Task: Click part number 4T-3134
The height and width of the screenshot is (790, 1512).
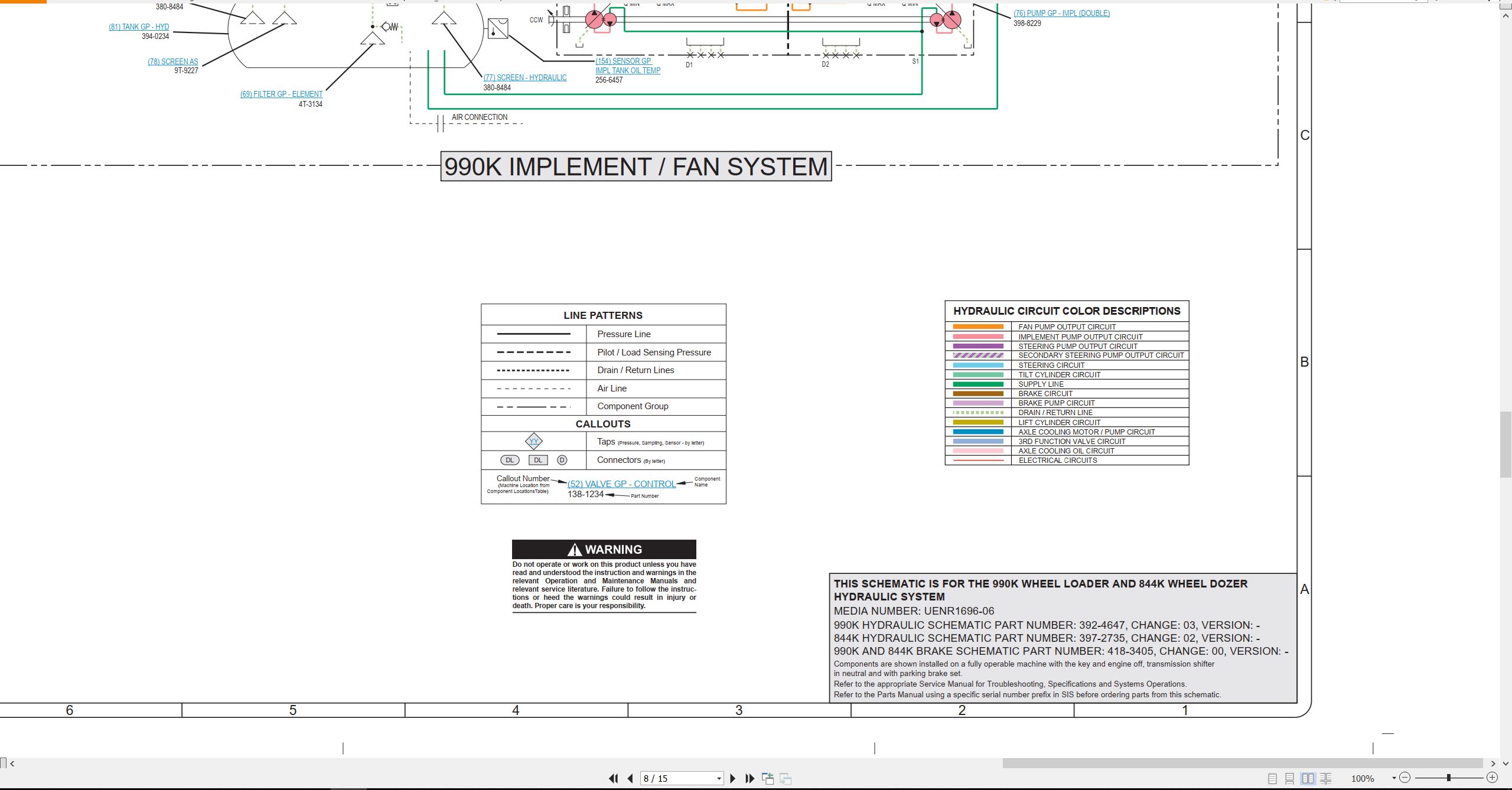Action: pos(310,104)
